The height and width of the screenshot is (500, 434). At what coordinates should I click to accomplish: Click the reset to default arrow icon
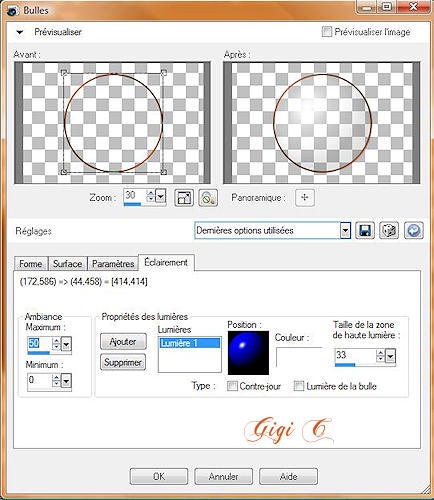click(414, 230)
